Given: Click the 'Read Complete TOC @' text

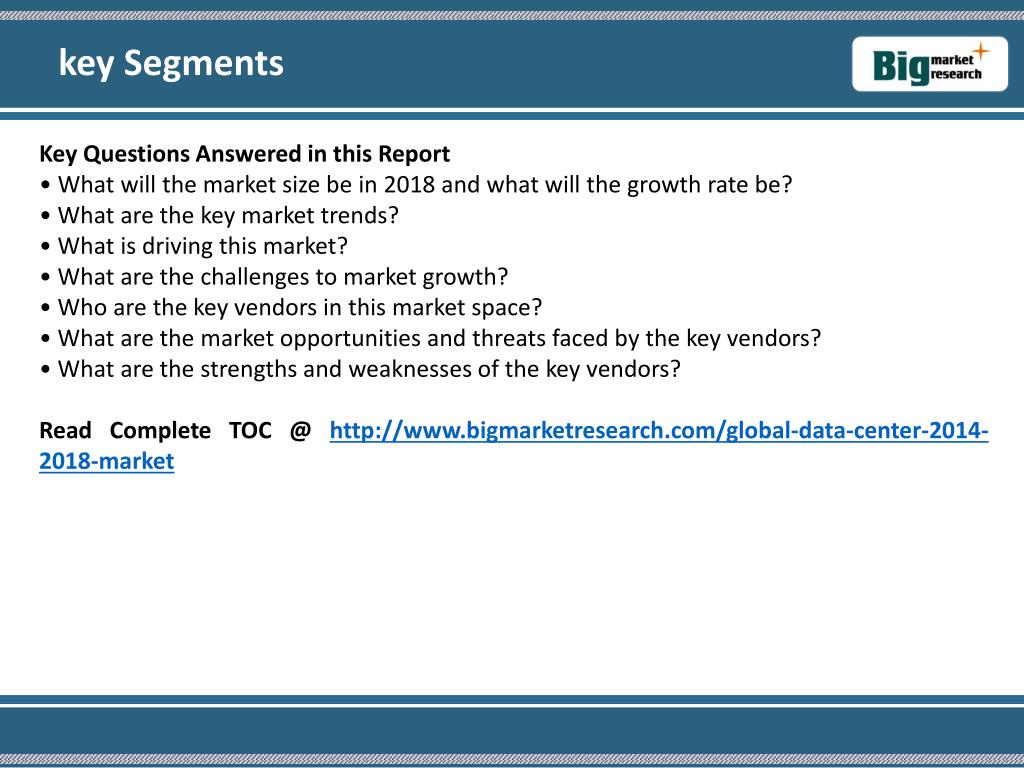Looking at the screenshot, I should pyautogui.click(x=175, y=431).
